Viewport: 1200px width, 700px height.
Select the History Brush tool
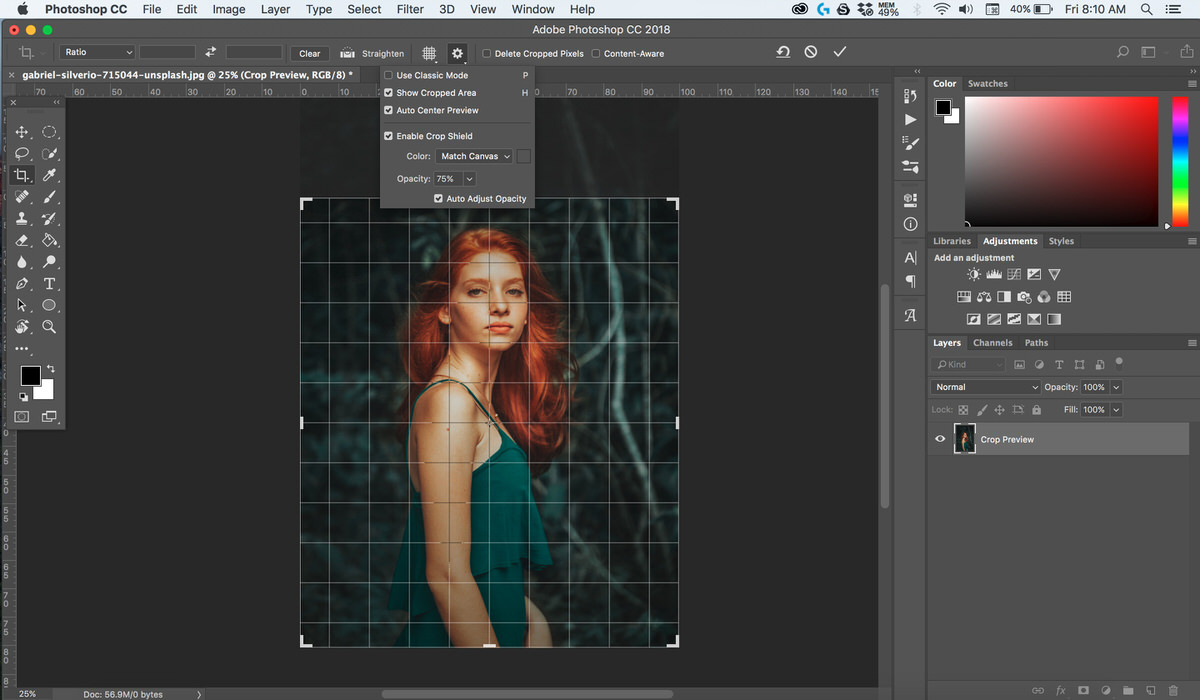[x=49, y=219]
